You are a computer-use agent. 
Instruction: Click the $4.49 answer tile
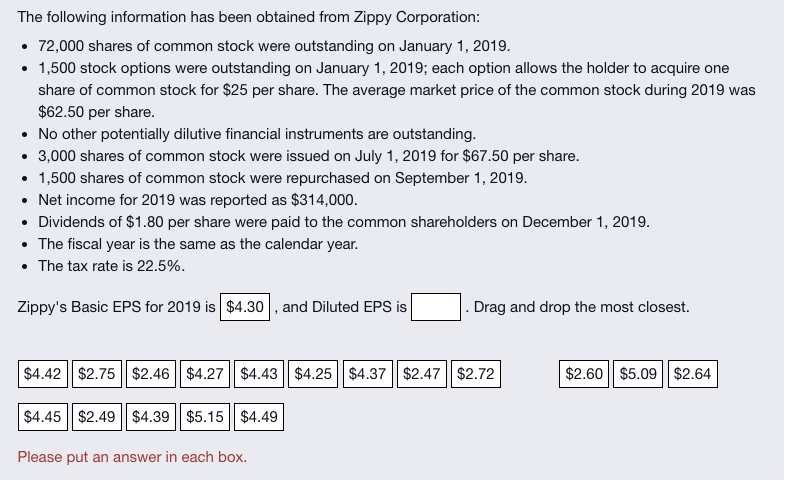point(260,416)
